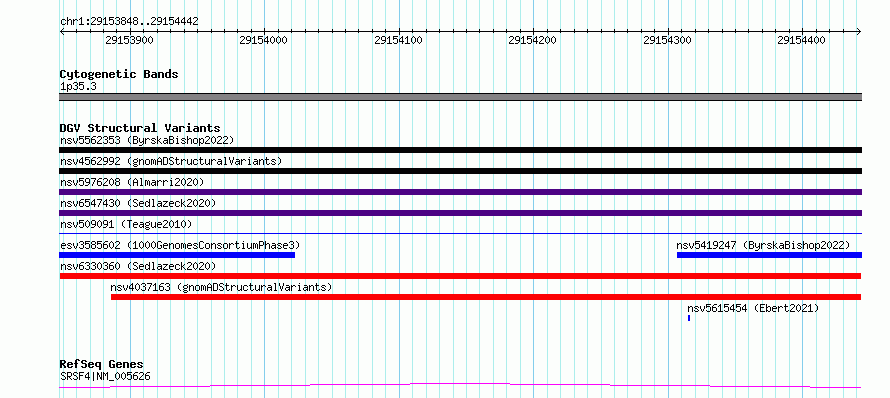The width and height of the screenshot is (890, 398).
Task: Open the nsv5419247 (ByrskaBishop2022) blue bar
Action: (769, 255)
